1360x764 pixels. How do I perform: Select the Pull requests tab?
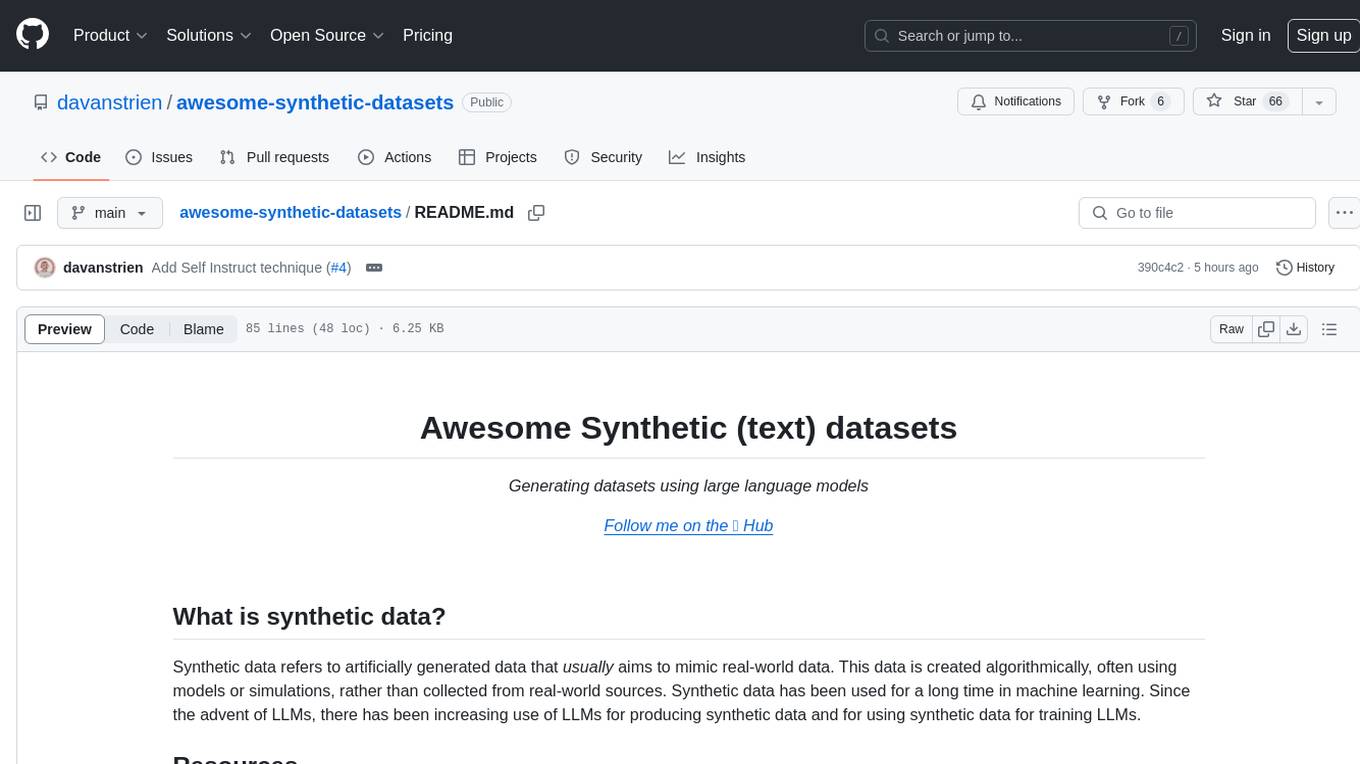[x=274, y=157]
